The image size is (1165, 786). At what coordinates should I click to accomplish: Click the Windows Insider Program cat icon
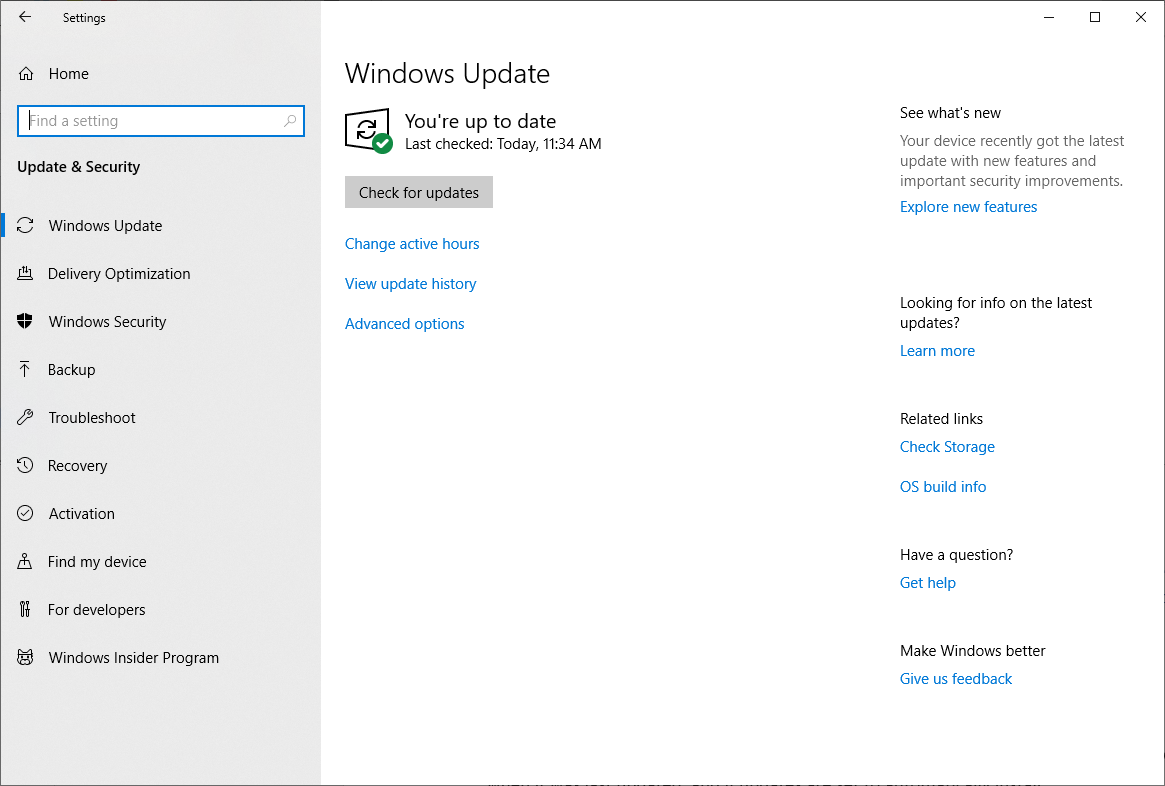click(x=25, y=657)
